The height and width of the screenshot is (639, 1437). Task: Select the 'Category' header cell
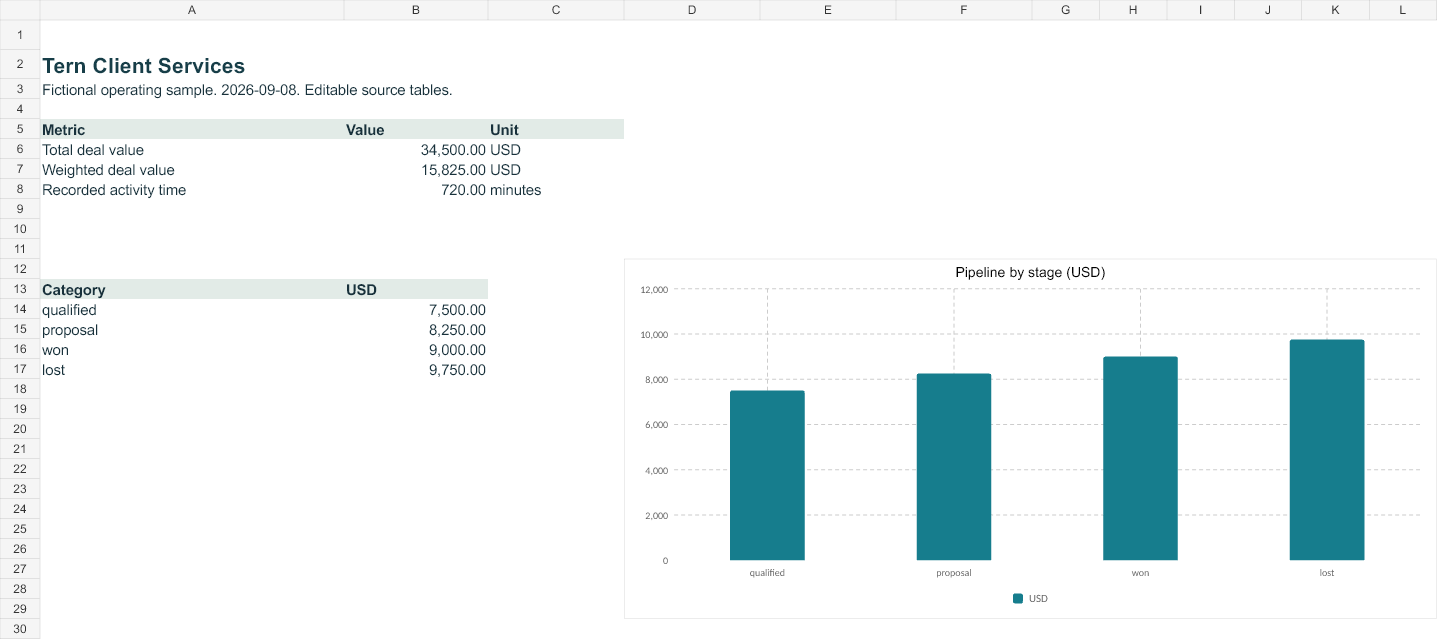click(x=192, y=290)
